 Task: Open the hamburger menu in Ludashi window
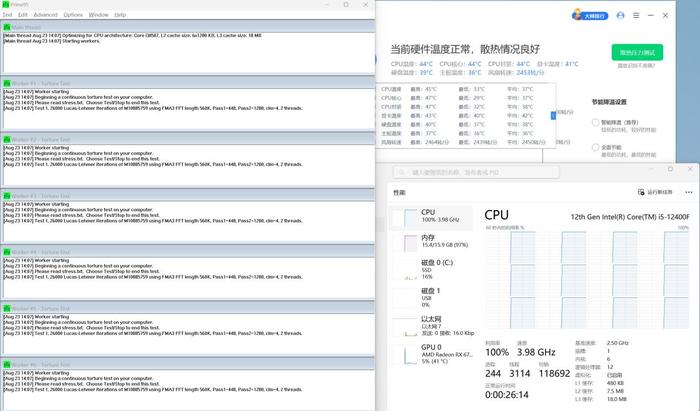click(x=636, y=15)
